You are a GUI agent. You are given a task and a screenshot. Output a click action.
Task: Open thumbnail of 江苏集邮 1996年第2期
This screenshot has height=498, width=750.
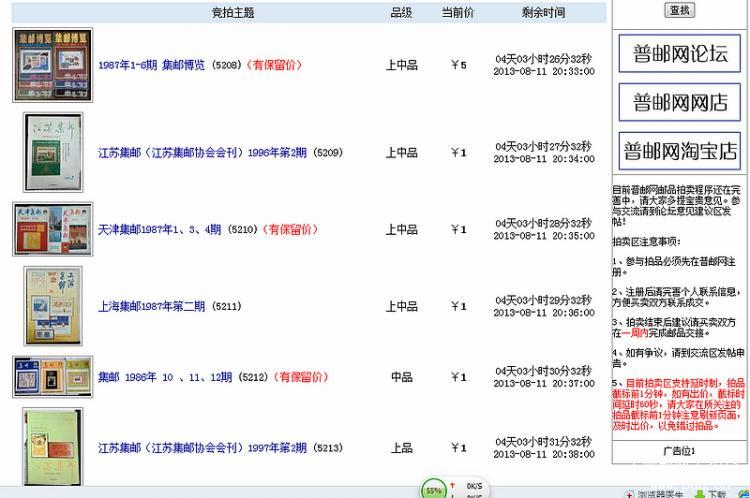click(52, 152)
